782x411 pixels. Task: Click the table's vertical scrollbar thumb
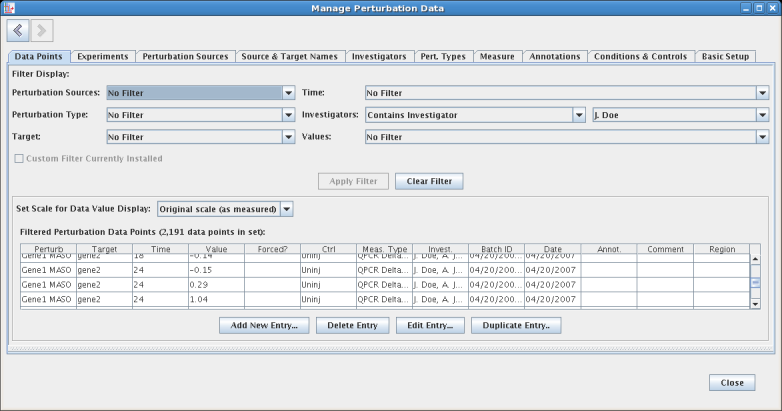point(756,283)
